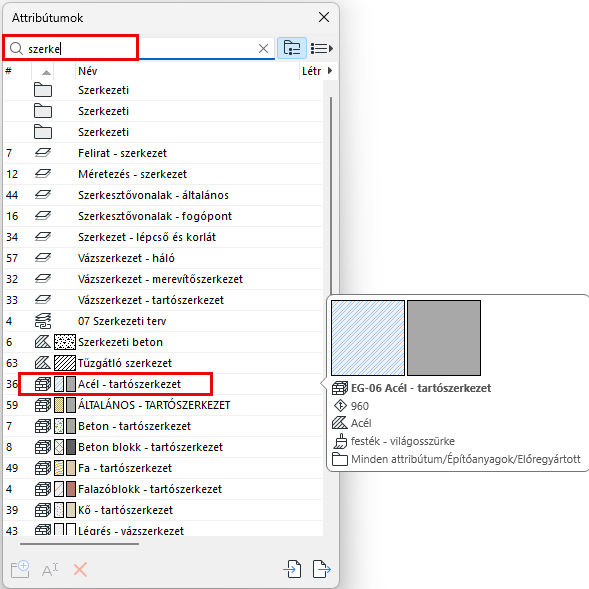Screen dimensions: 589x589
Task: Select the 'Szerkezeti beton' fill
Action: 163,343
